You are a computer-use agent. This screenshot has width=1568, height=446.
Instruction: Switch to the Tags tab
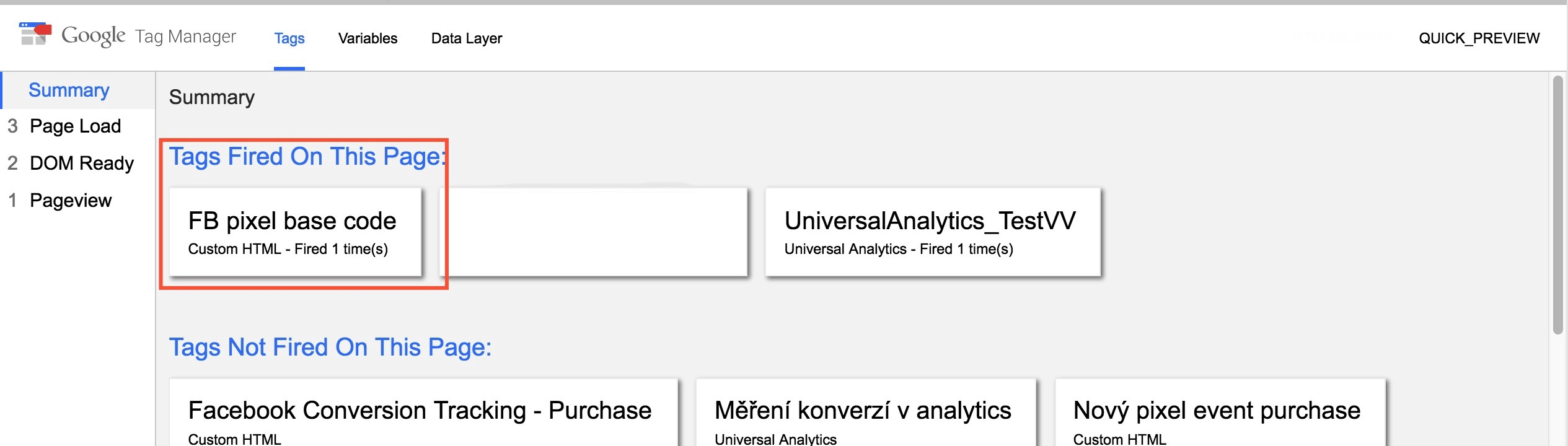click(289, 38)
